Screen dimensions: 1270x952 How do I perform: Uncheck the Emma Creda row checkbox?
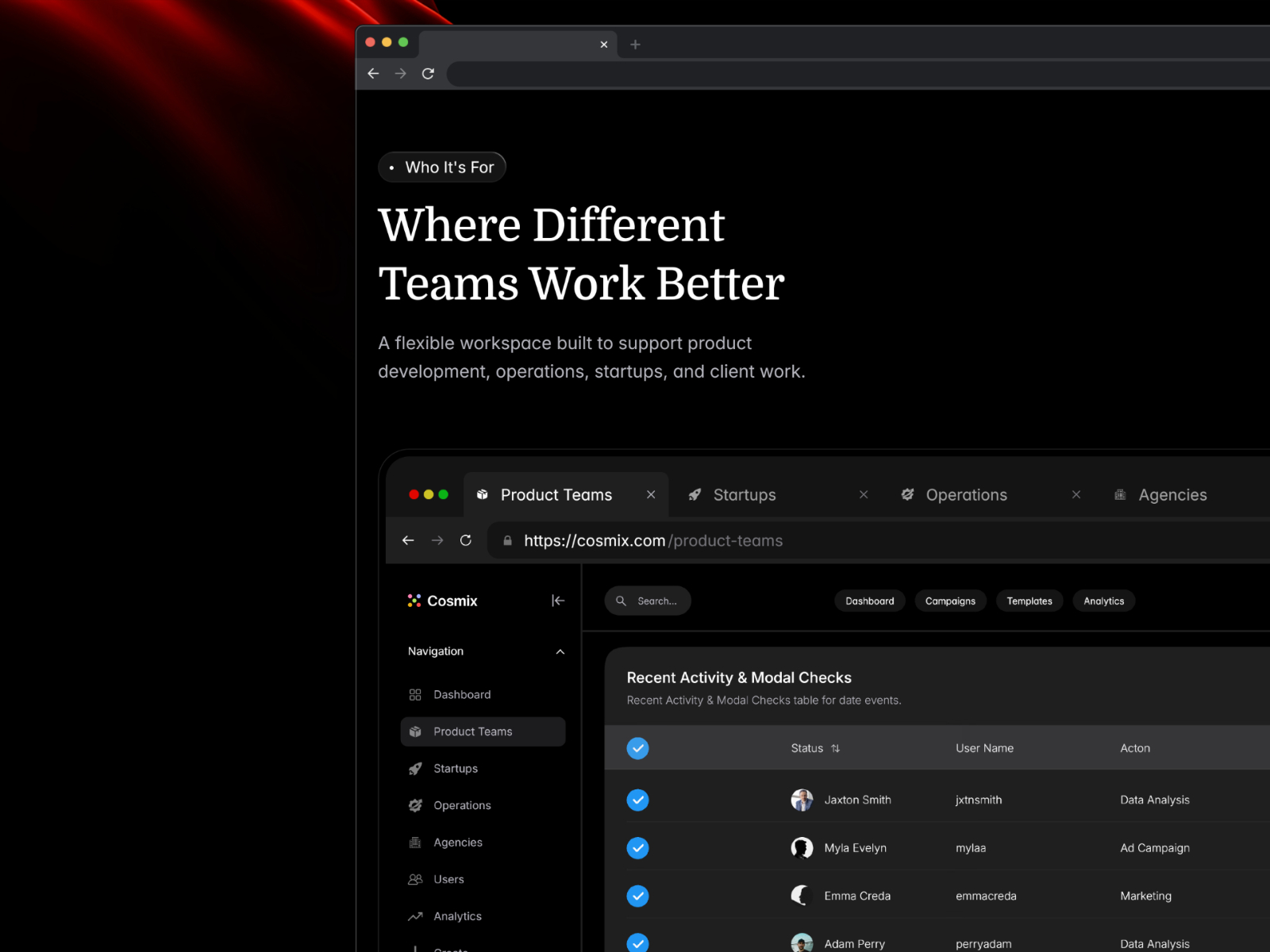tap(638, 896)
